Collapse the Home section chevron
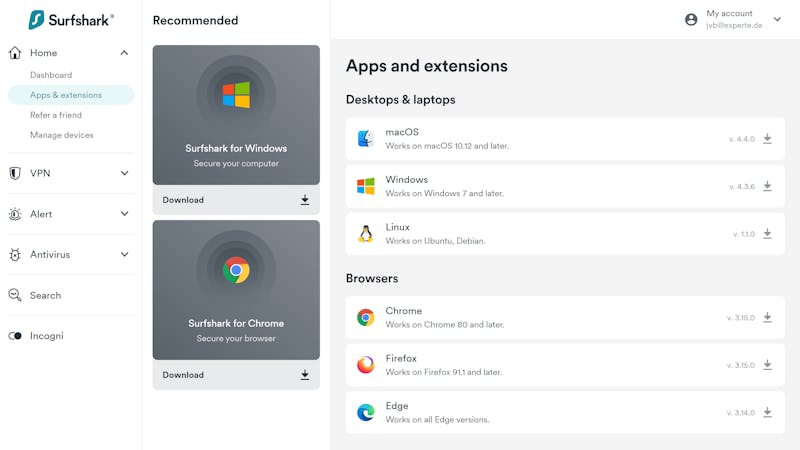 (124, 53)
